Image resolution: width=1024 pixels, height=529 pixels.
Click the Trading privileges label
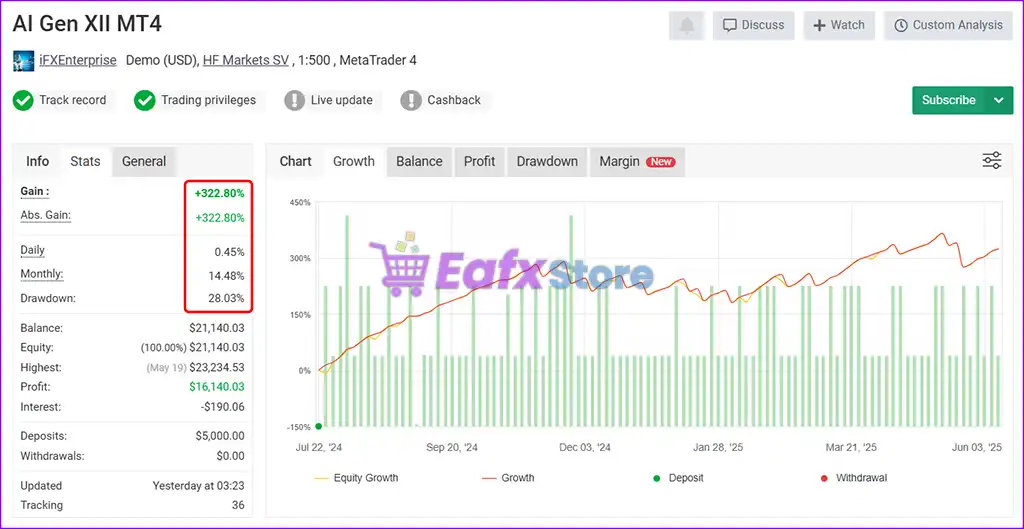(208, 101)
